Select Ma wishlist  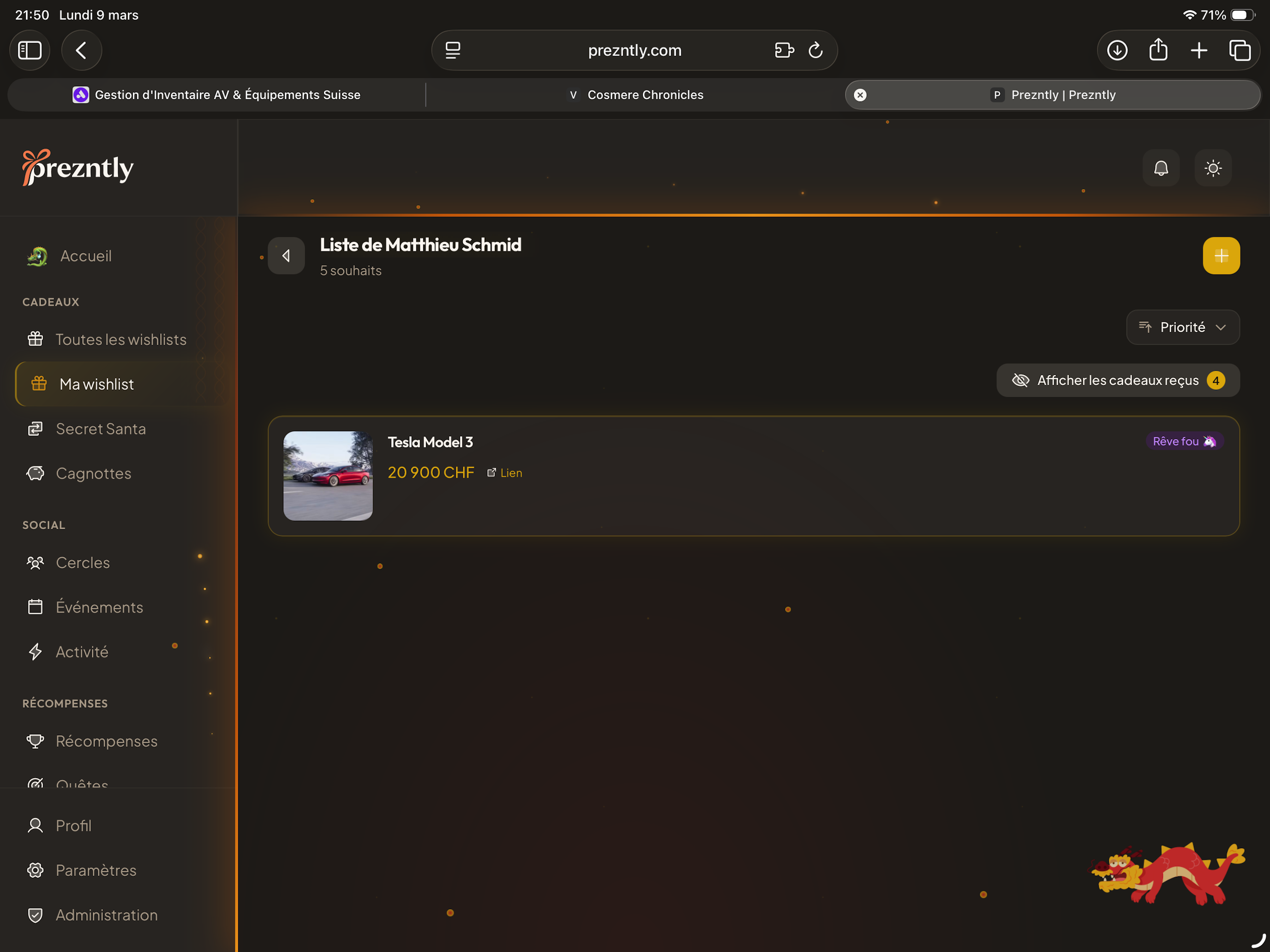pos(118,384)
